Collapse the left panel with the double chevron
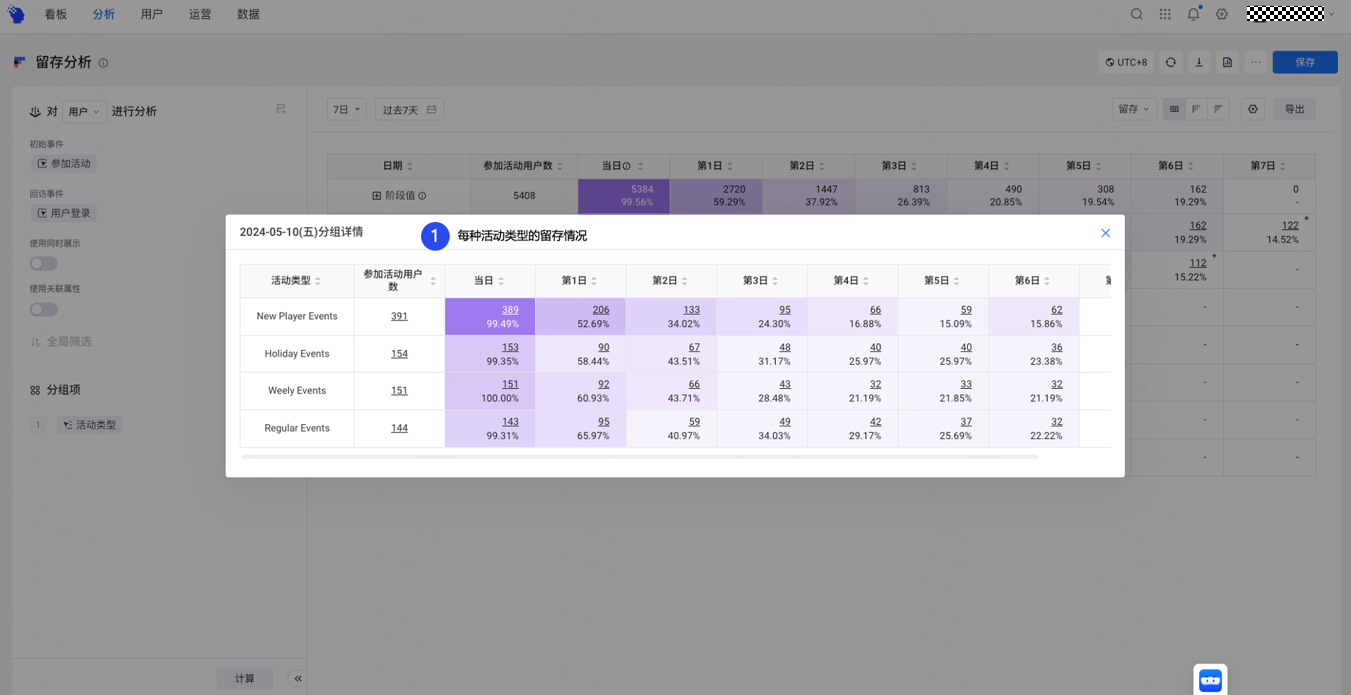 [x=298, y=678]
